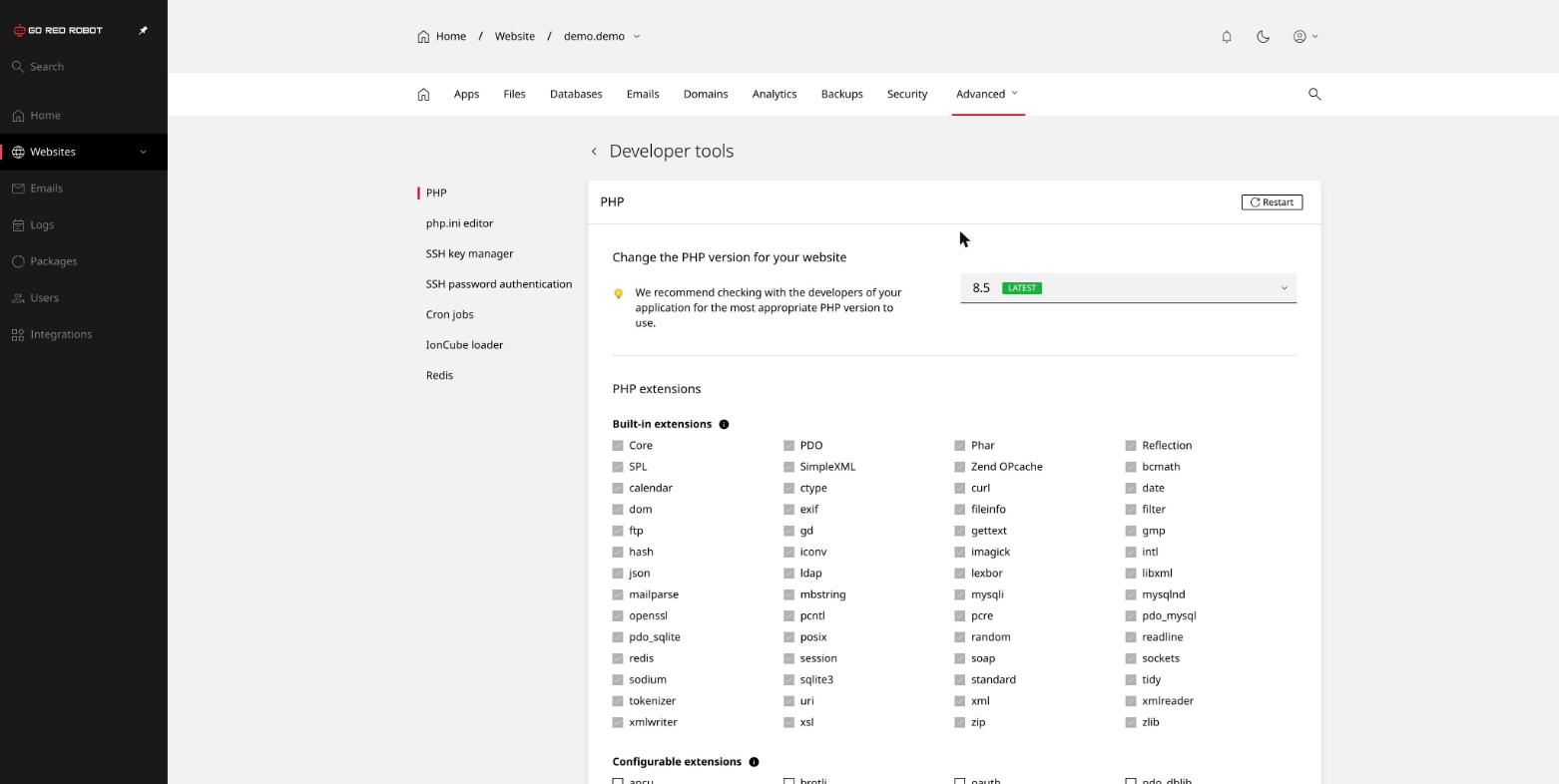Viewport: 1559px width, 784px height.
Task: Select PHP in developer tools menu
Action: 436,193
